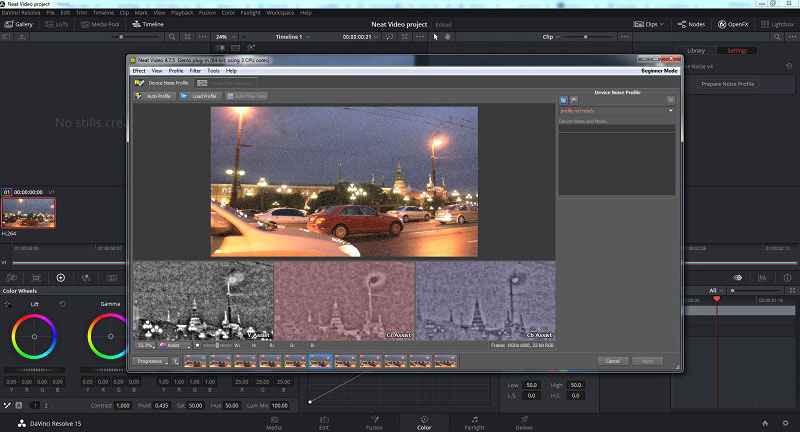Click the Contrast value 1.000 field

click(123, 405)
